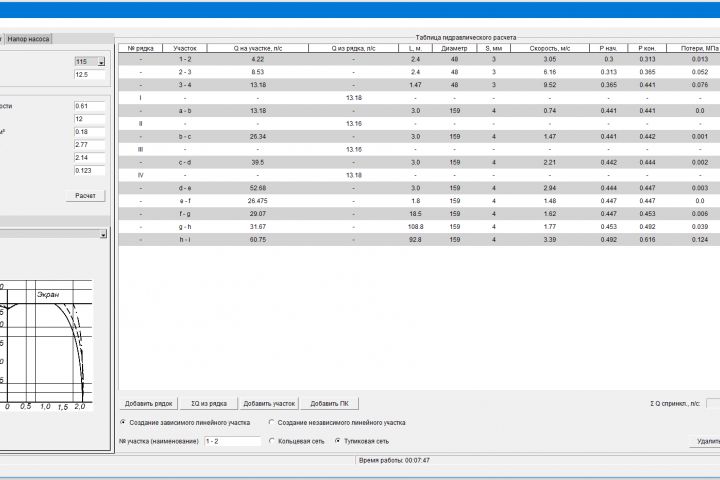Click the S, мм column header
This screenshot has height=480, width=720.
(494, 48)
